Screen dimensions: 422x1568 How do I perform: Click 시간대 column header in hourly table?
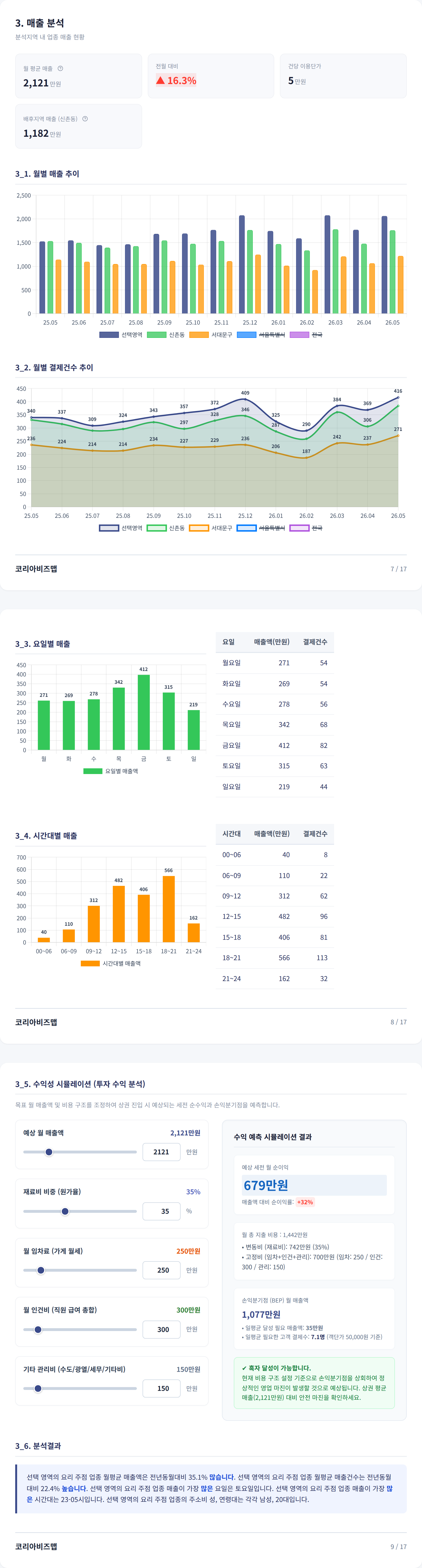click(x=231, y=833)
